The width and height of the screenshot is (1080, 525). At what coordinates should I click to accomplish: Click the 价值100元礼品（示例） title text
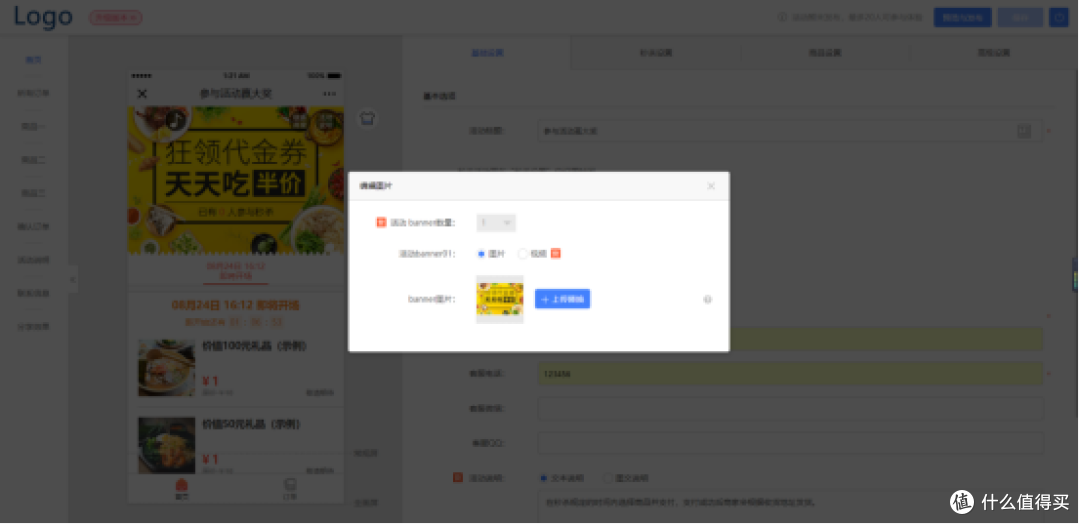254,346
